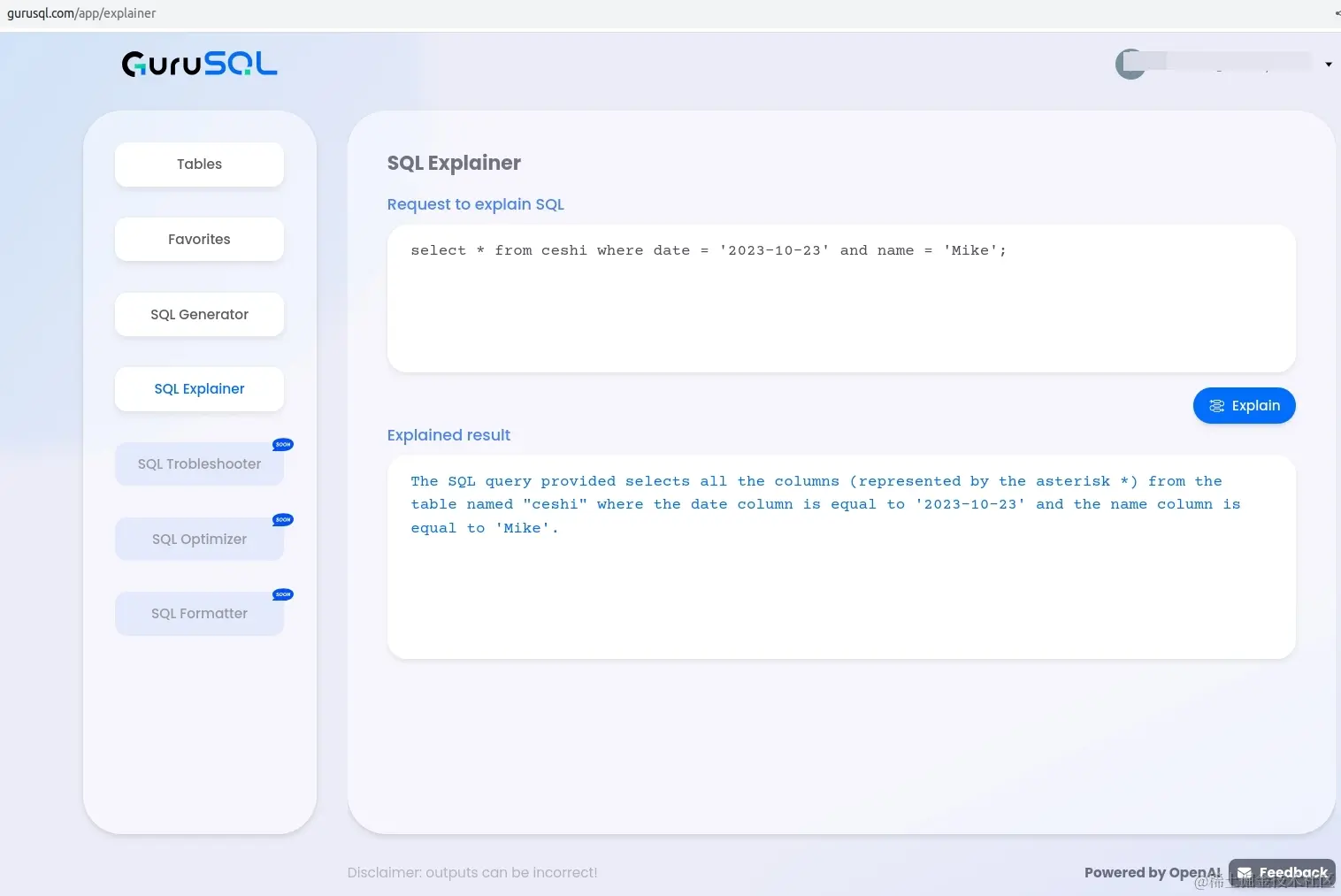The width and height of the screenshot is (1341, 896).
Task: Switch to the SQL Generator tool
Action: click(x=198, y=314)
